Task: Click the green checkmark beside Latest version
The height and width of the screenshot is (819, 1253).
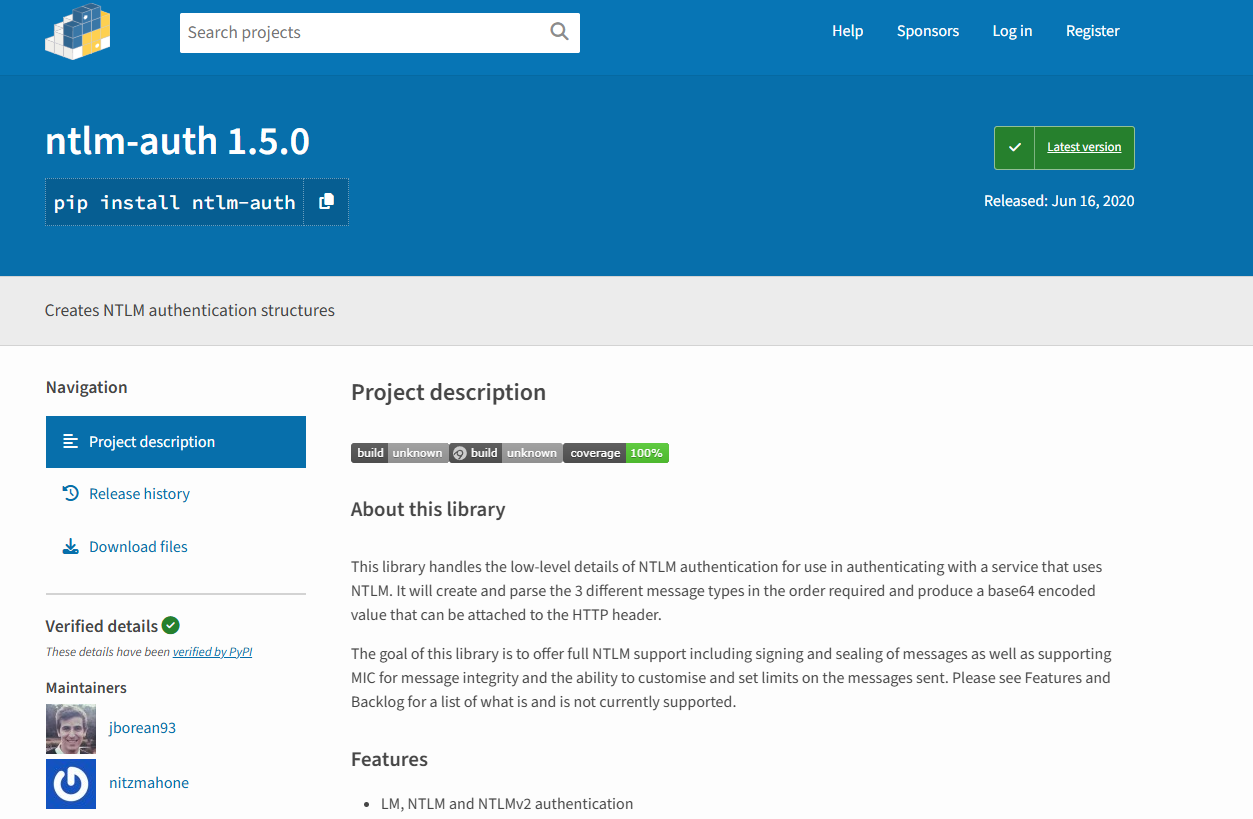Action: [1014, 148]
